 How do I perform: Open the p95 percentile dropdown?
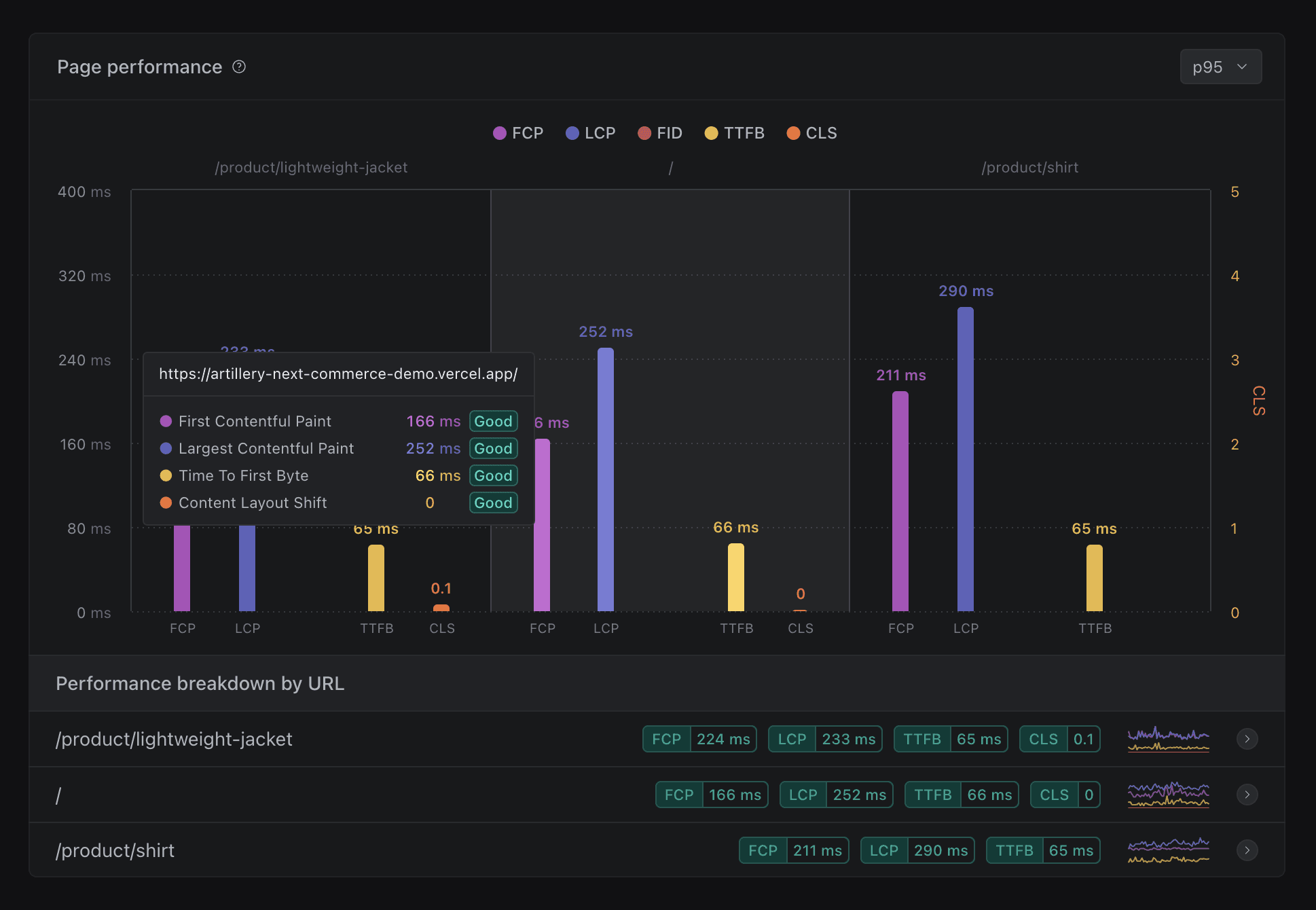pos(1220,67)
